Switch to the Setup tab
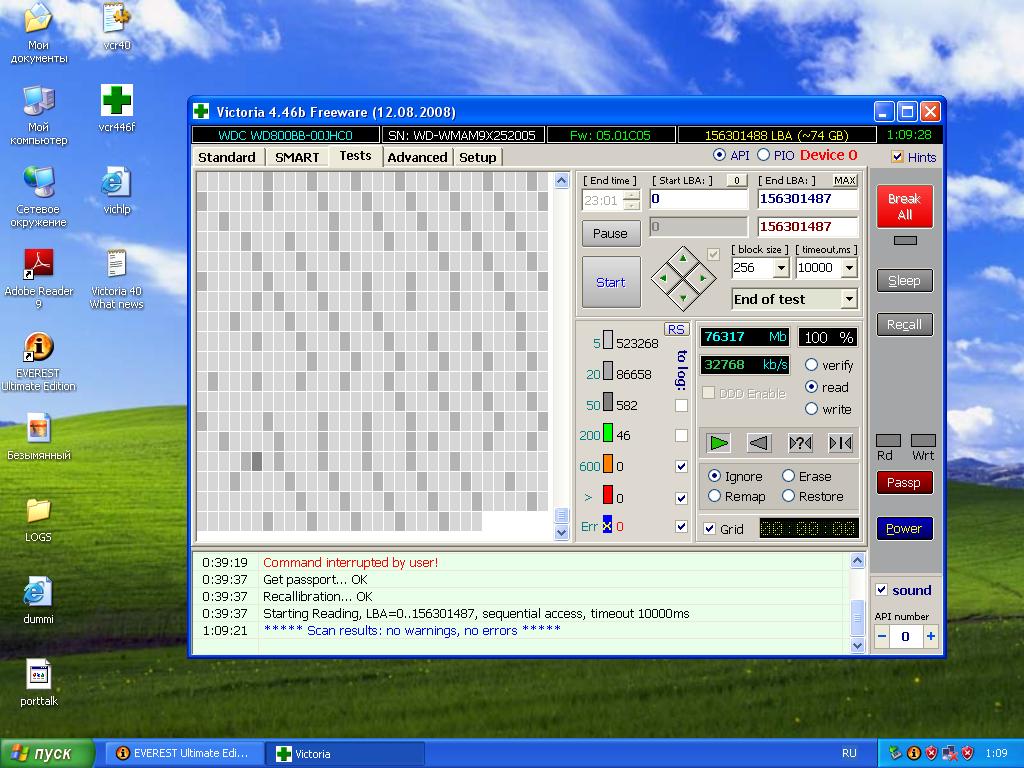 pos(477,157)
